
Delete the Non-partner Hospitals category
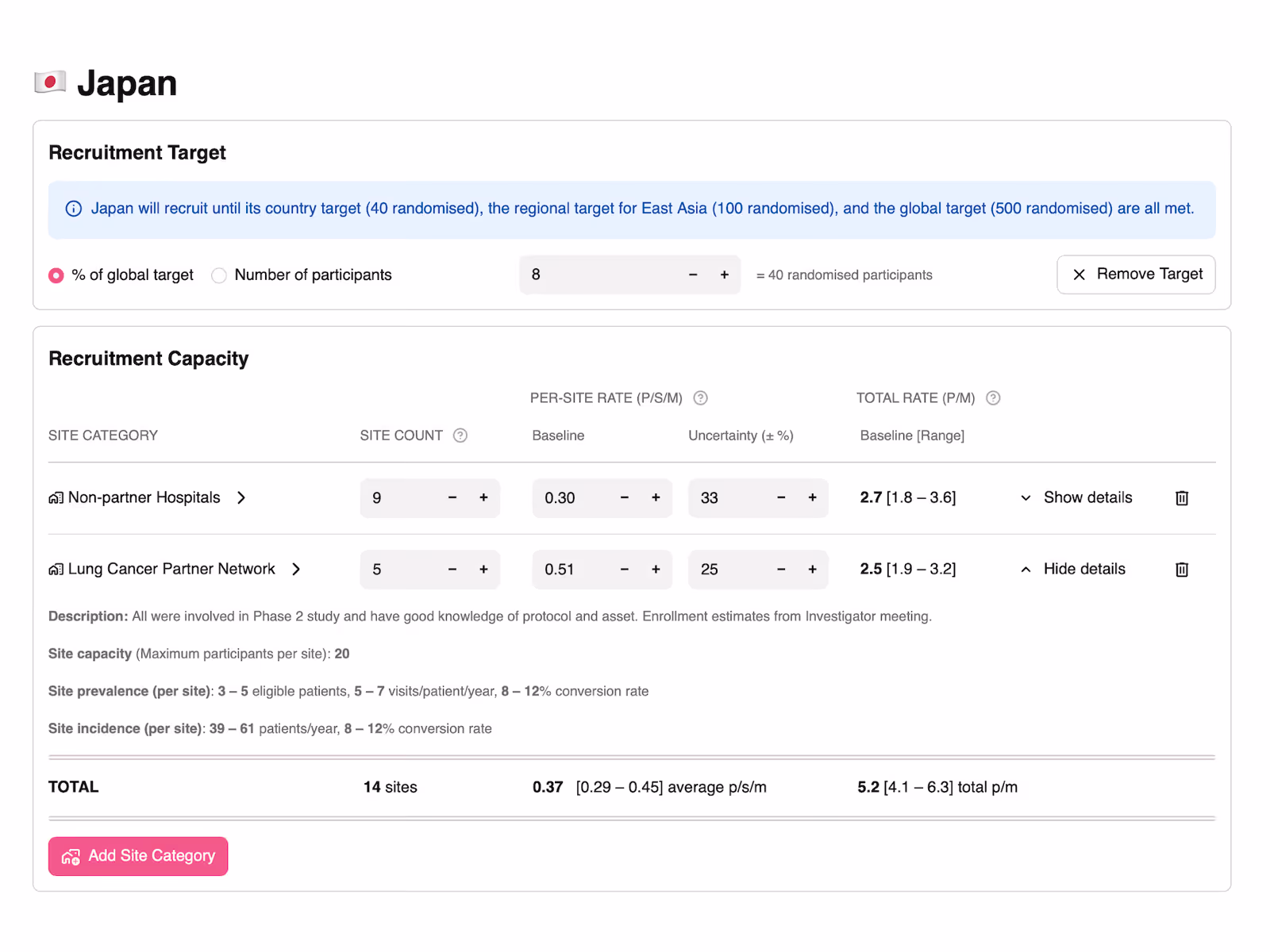(x=1181, y=497)
